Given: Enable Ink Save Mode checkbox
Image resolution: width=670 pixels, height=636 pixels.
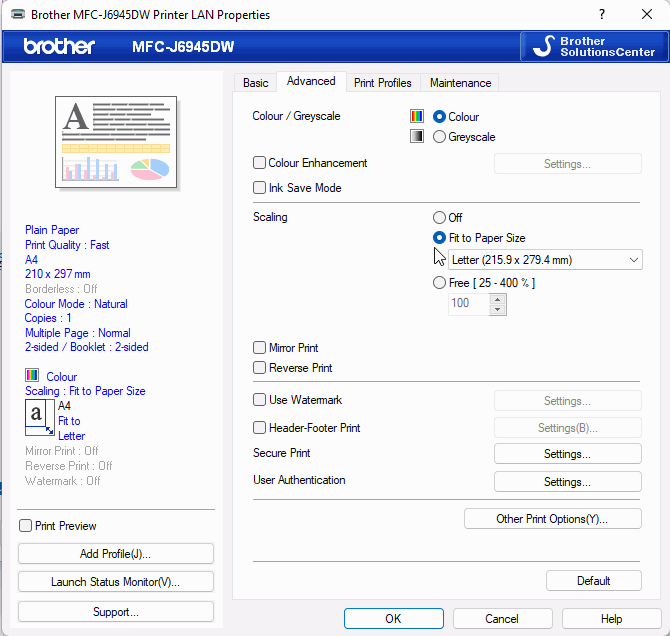Looking at the screenshot, I should (x=259, y=188).
